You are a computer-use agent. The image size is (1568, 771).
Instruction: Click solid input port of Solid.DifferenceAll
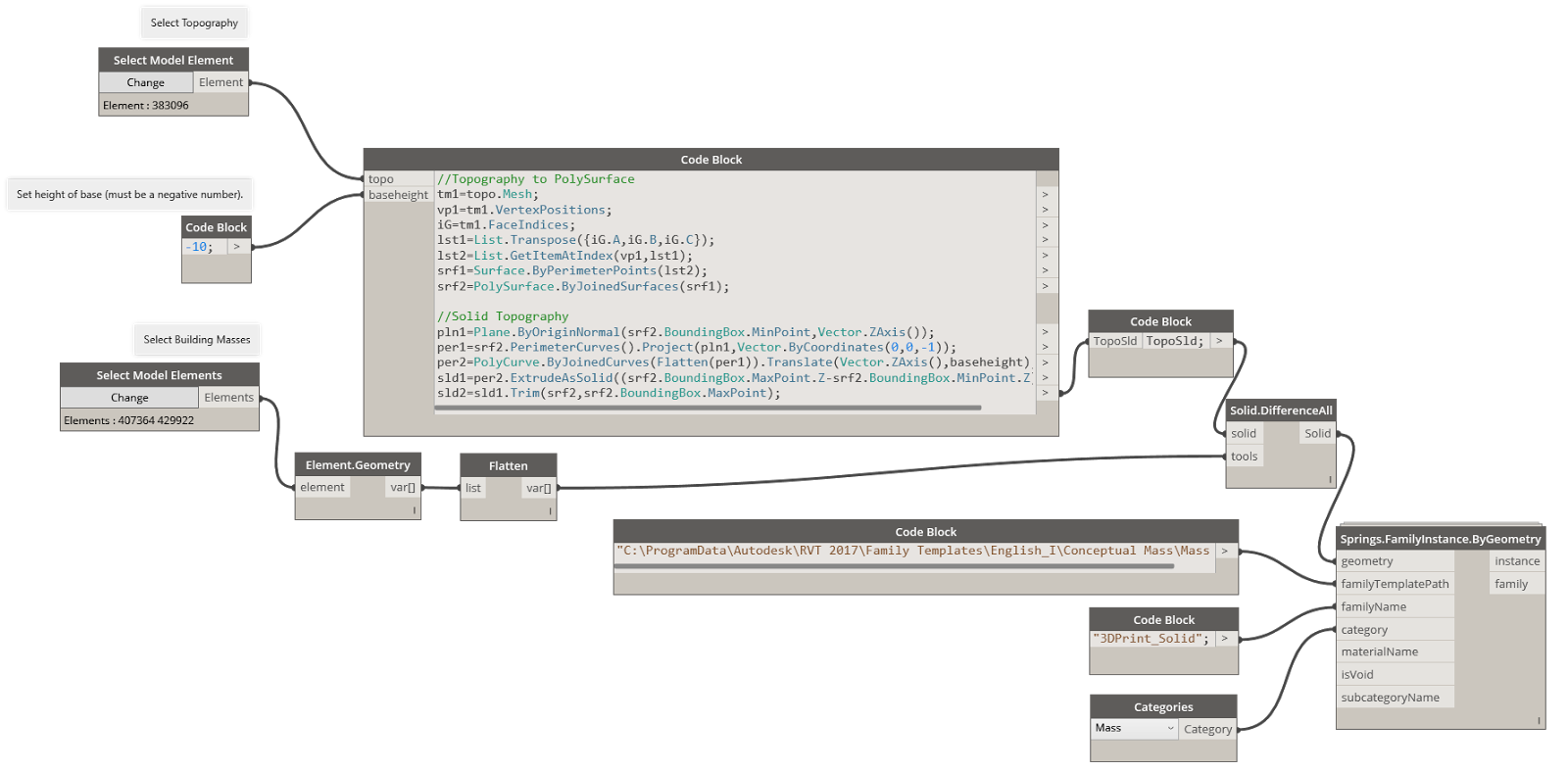point(1245,433)
